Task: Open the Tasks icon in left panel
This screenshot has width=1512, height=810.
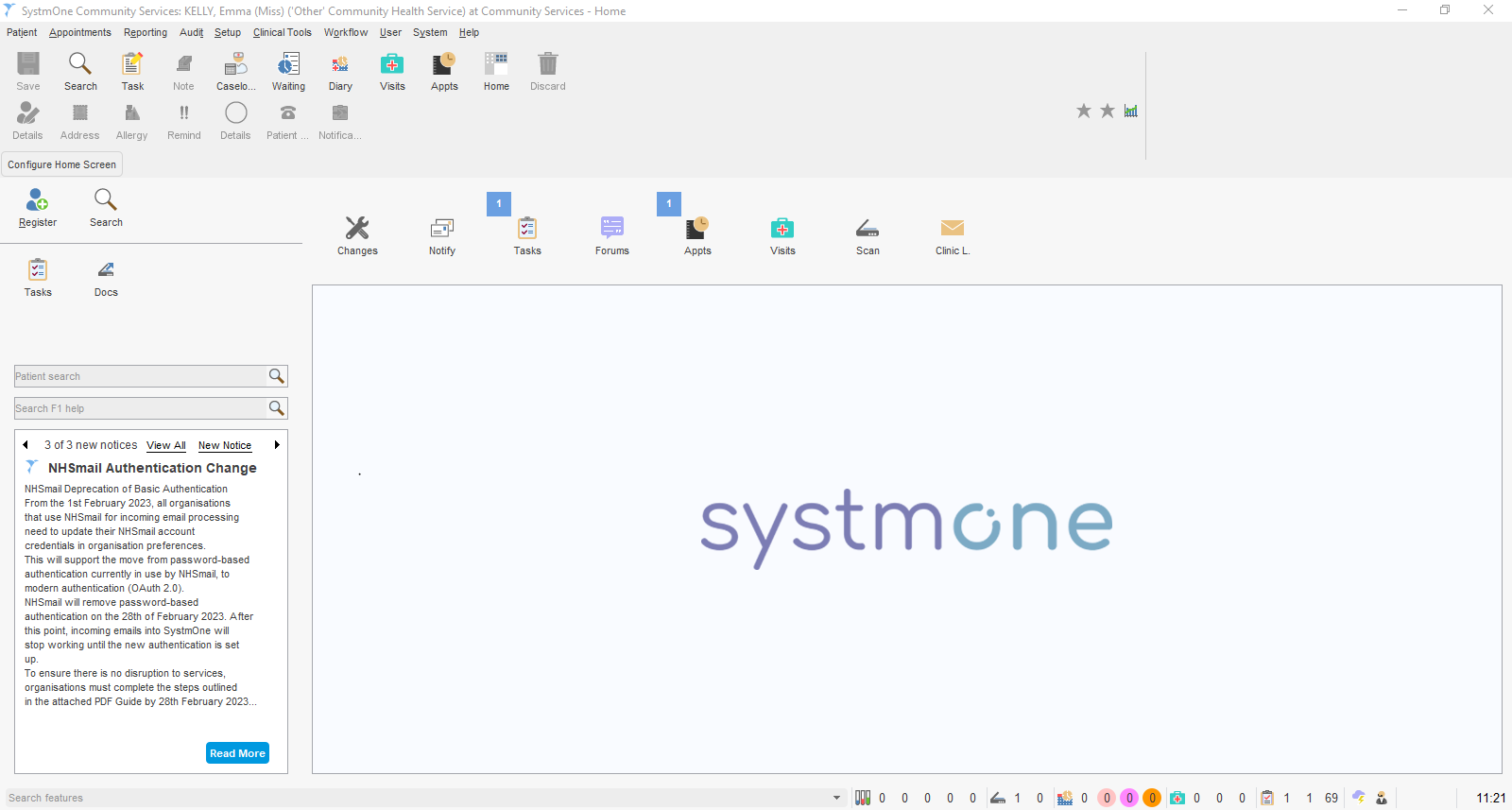Action: tap(38, 269)
